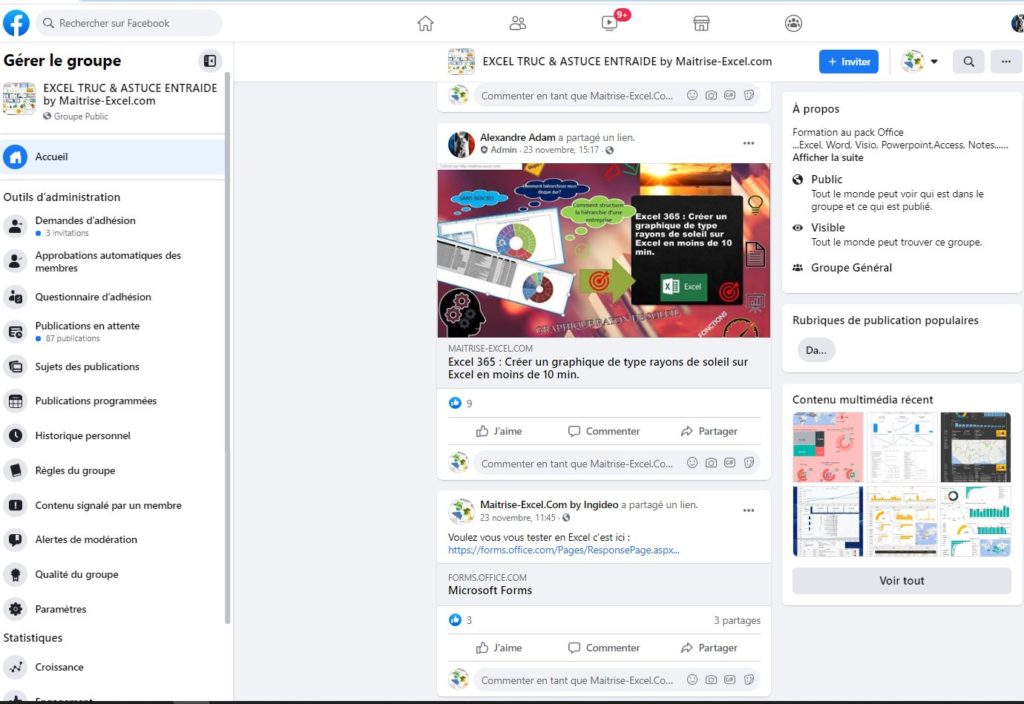Open the Watch video icon with 9+ badge

pos(609,24)
